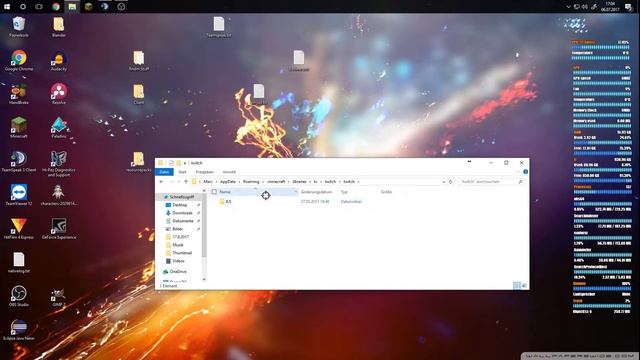Go back with the Explorer back arrow
Screen dimensions: 640x360
point(162,182)
